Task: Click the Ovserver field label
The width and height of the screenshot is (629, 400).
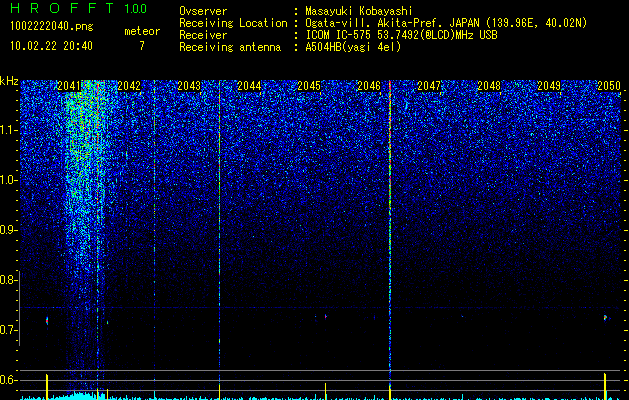Action: point(203,12)
